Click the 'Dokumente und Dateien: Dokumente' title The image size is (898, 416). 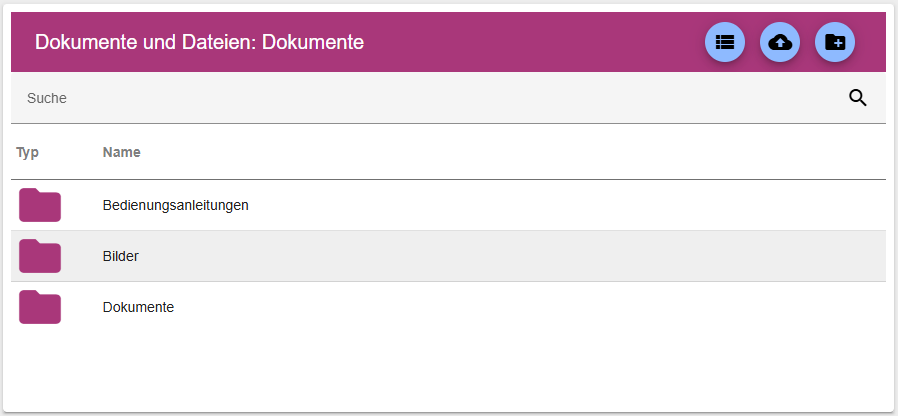[199, 42]
